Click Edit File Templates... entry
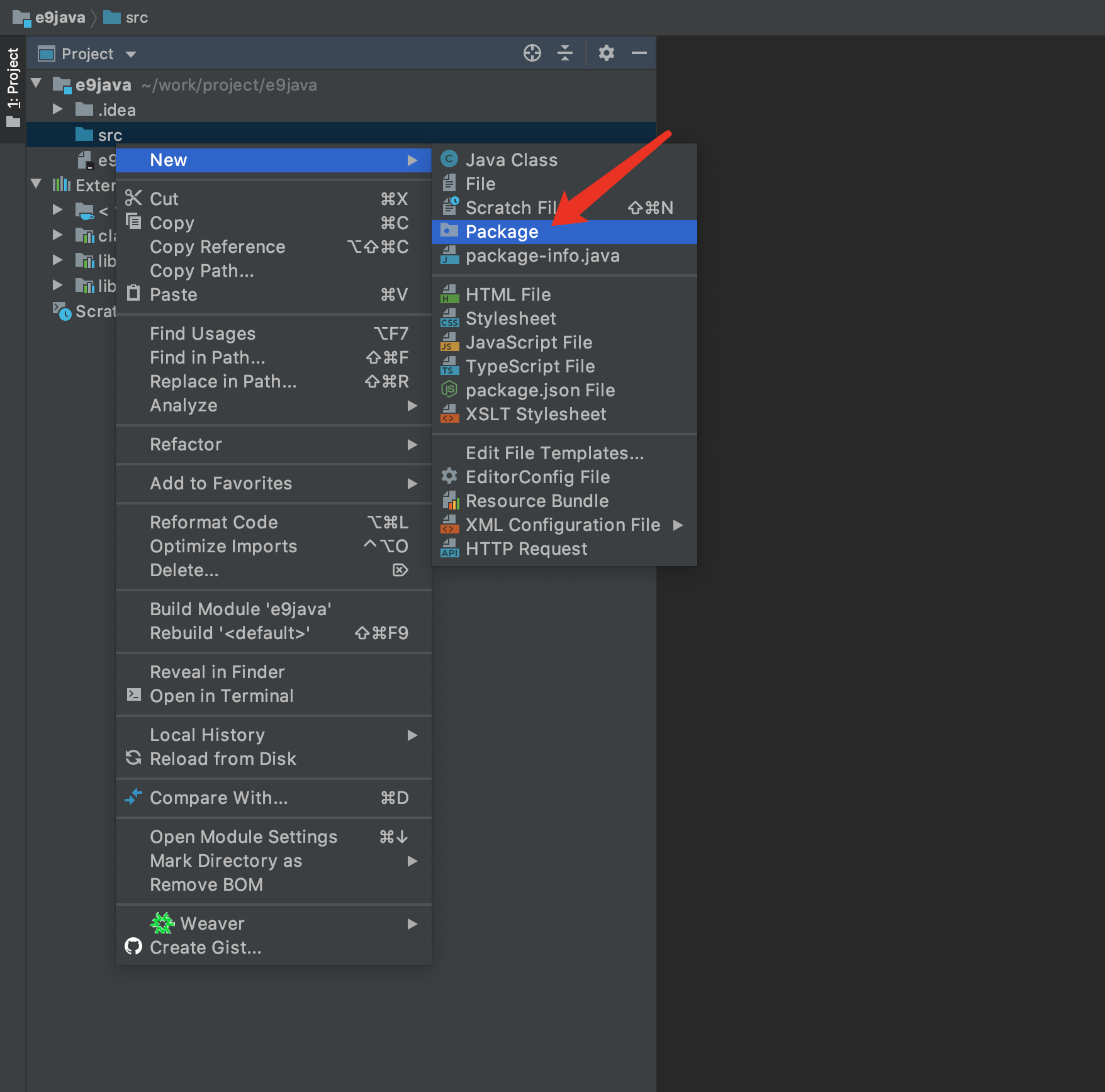The height and width of the screenshot is (1092, 1105). click(554, 454)
